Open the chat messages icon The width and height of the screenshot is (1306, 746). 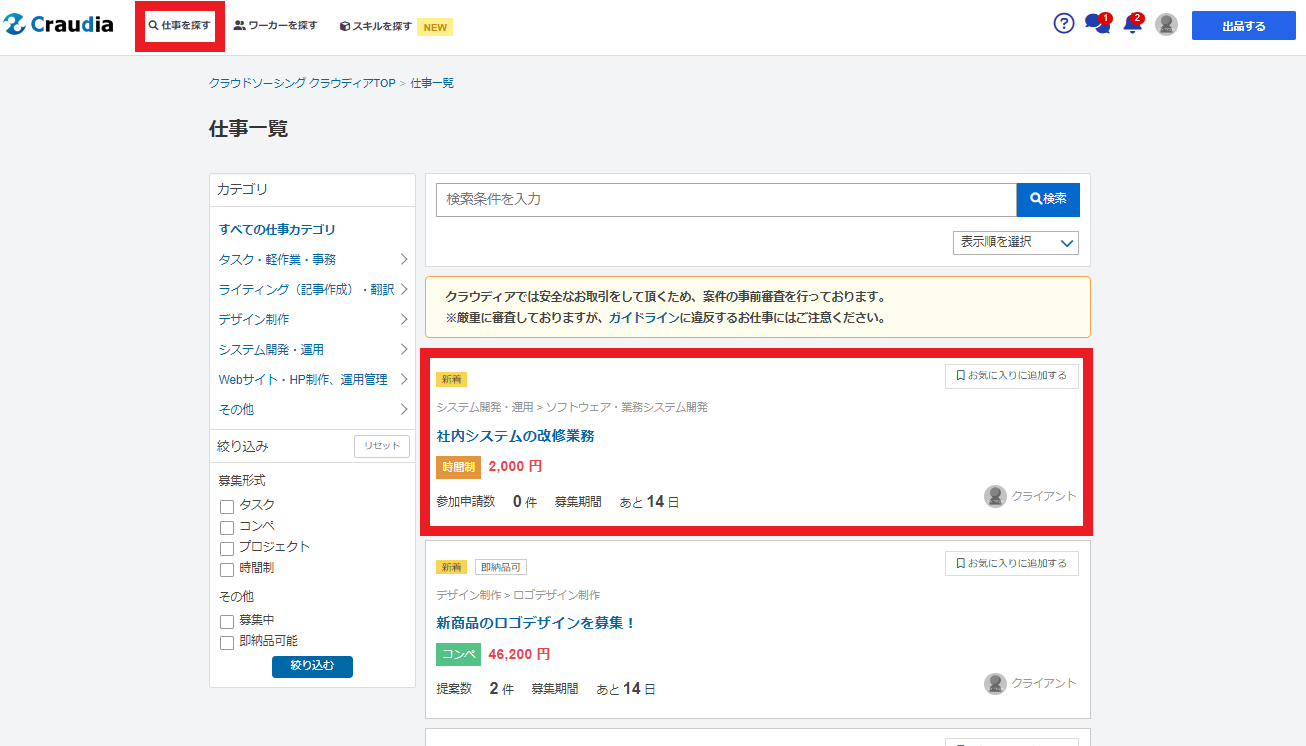coord(1097,25)
